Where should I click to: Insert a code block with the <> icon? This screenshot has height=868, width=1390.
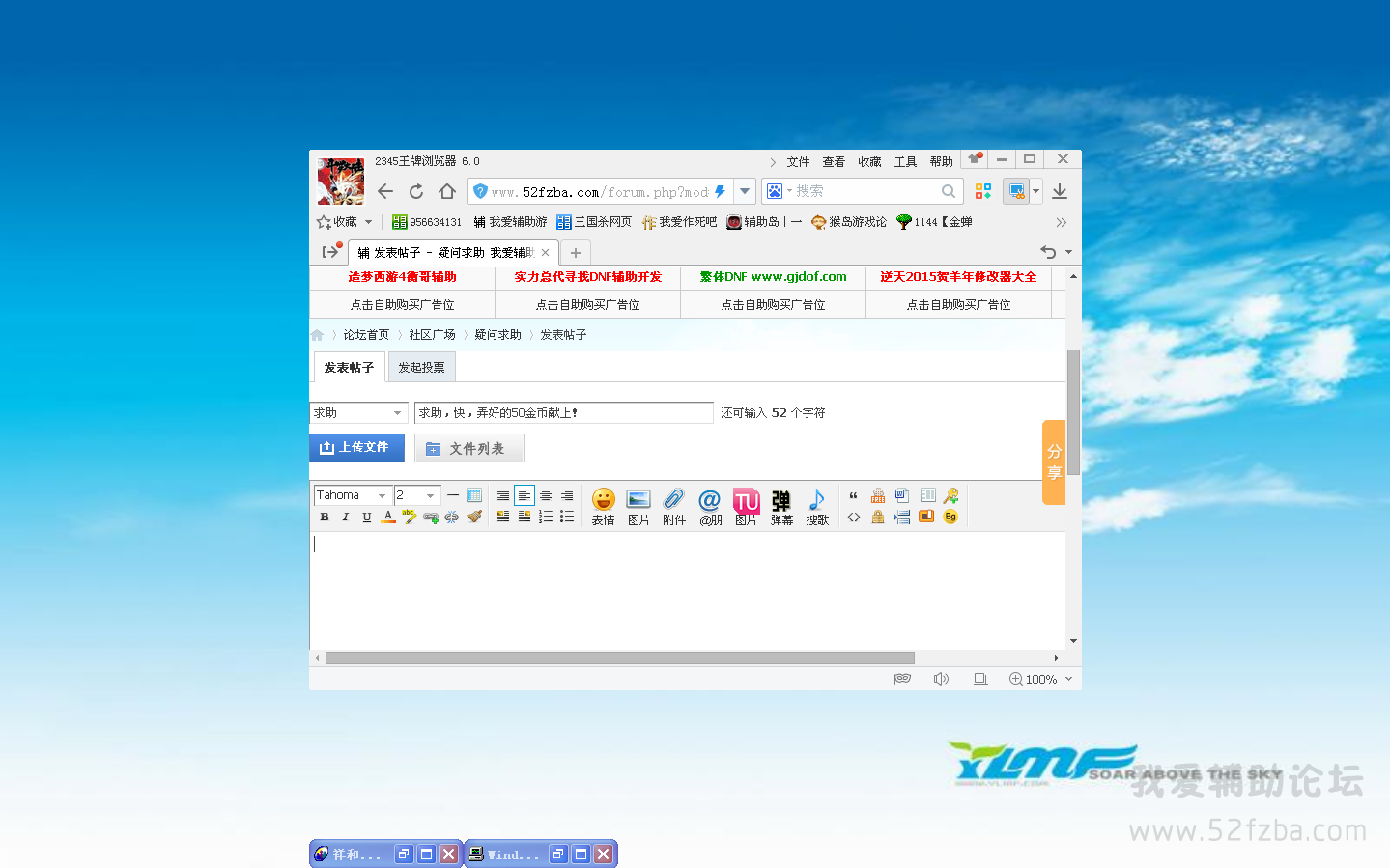[x=854, y=518]
